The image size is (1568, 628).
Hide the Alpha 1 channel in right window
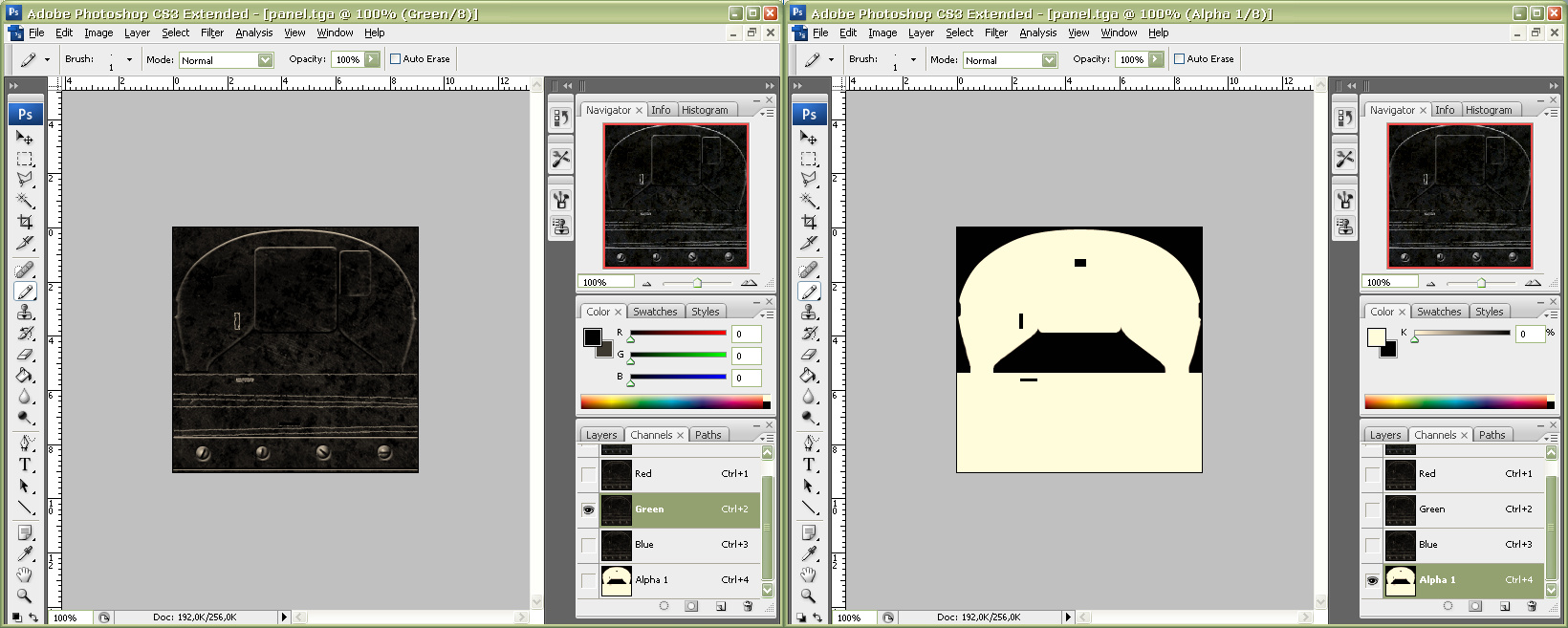coord(1372,580)
